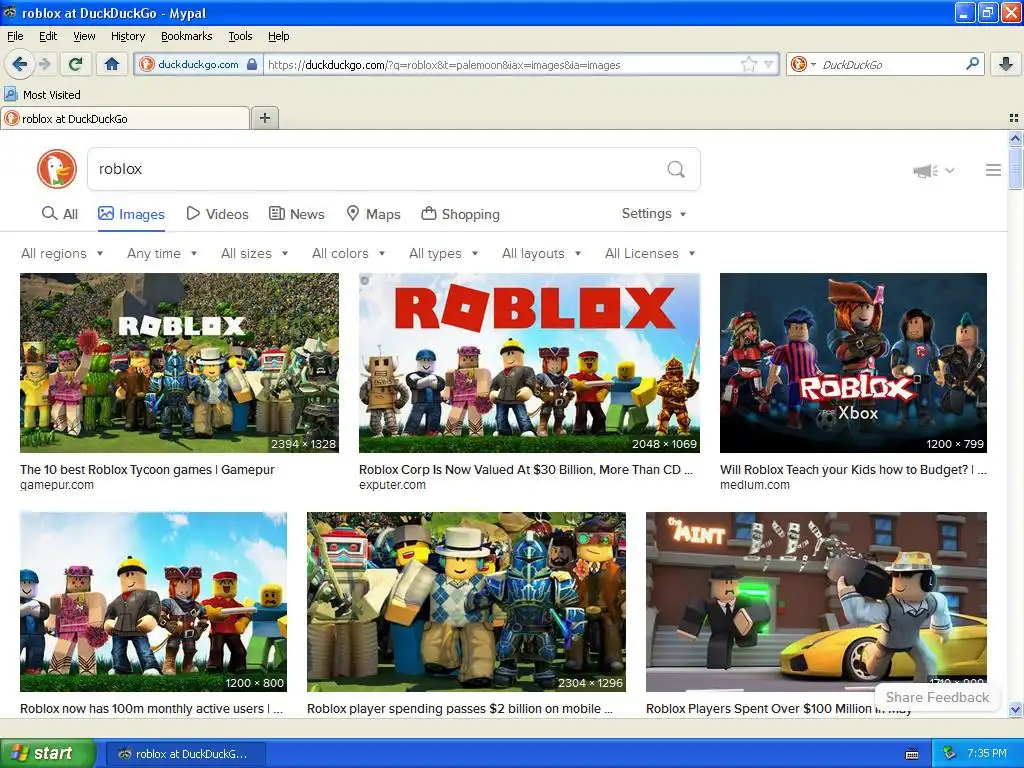
Task: Bookmark this page with the star icon
Action: point(748,64)
